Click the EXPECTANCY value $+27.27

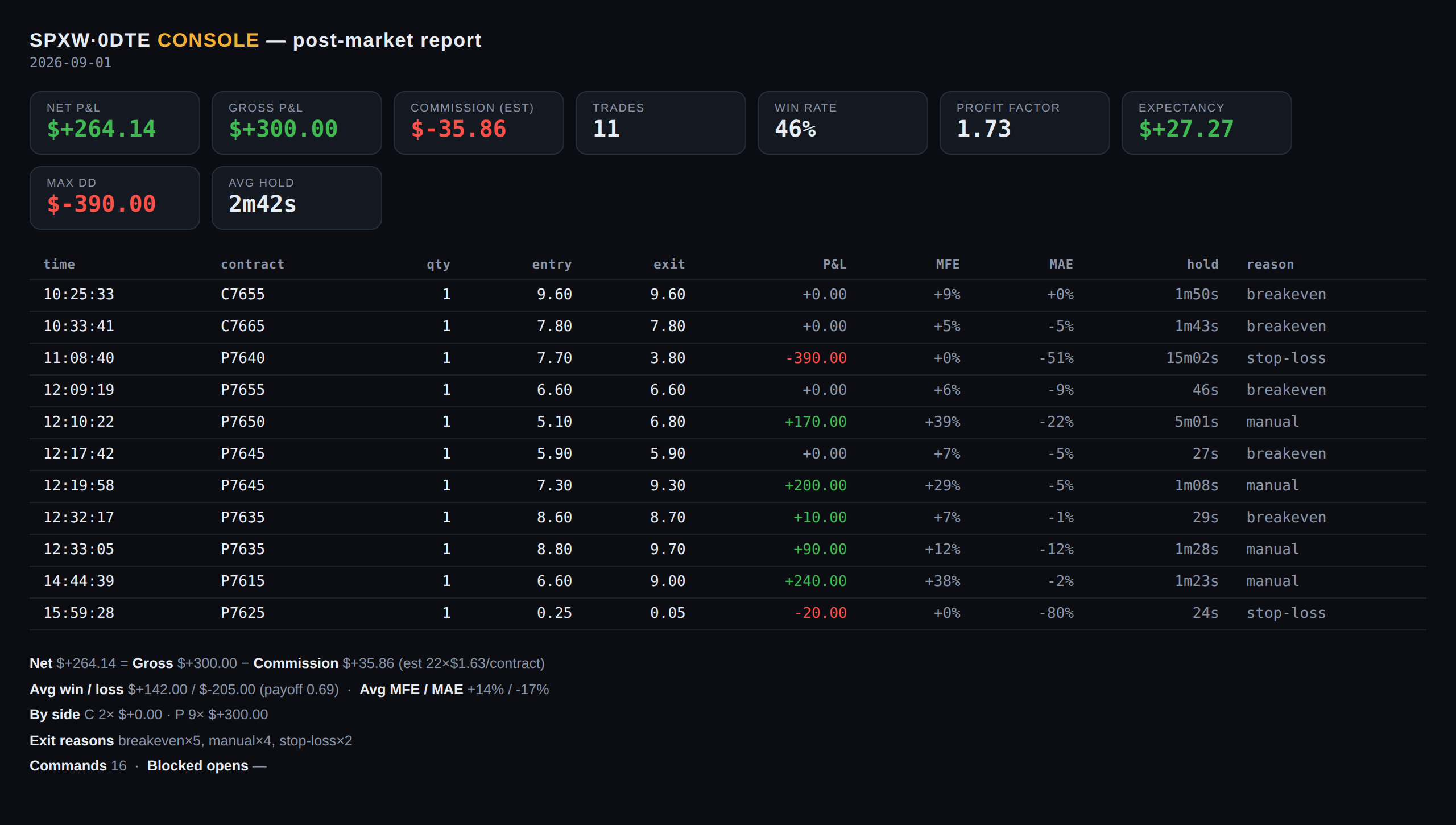tap(1186, 129)
